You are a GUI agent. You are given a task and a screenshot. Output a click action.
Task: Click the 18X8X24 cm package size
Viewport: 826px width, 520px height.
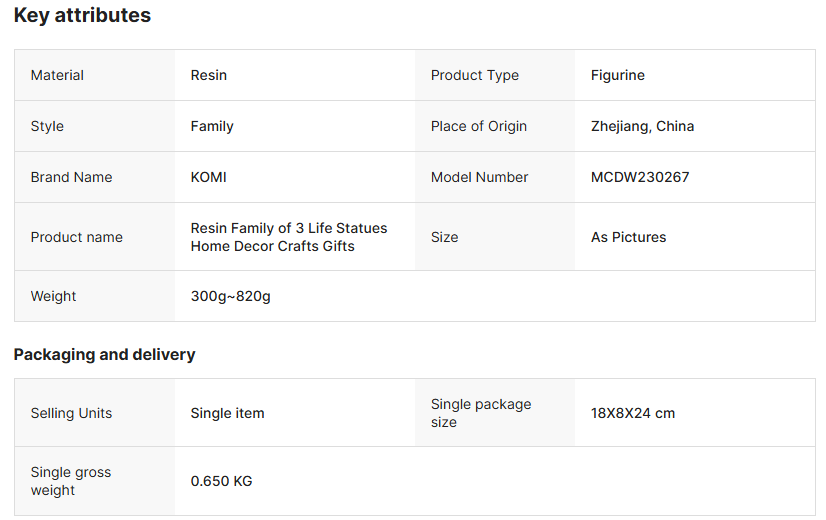pyautogui.click(x=632, y=413)
